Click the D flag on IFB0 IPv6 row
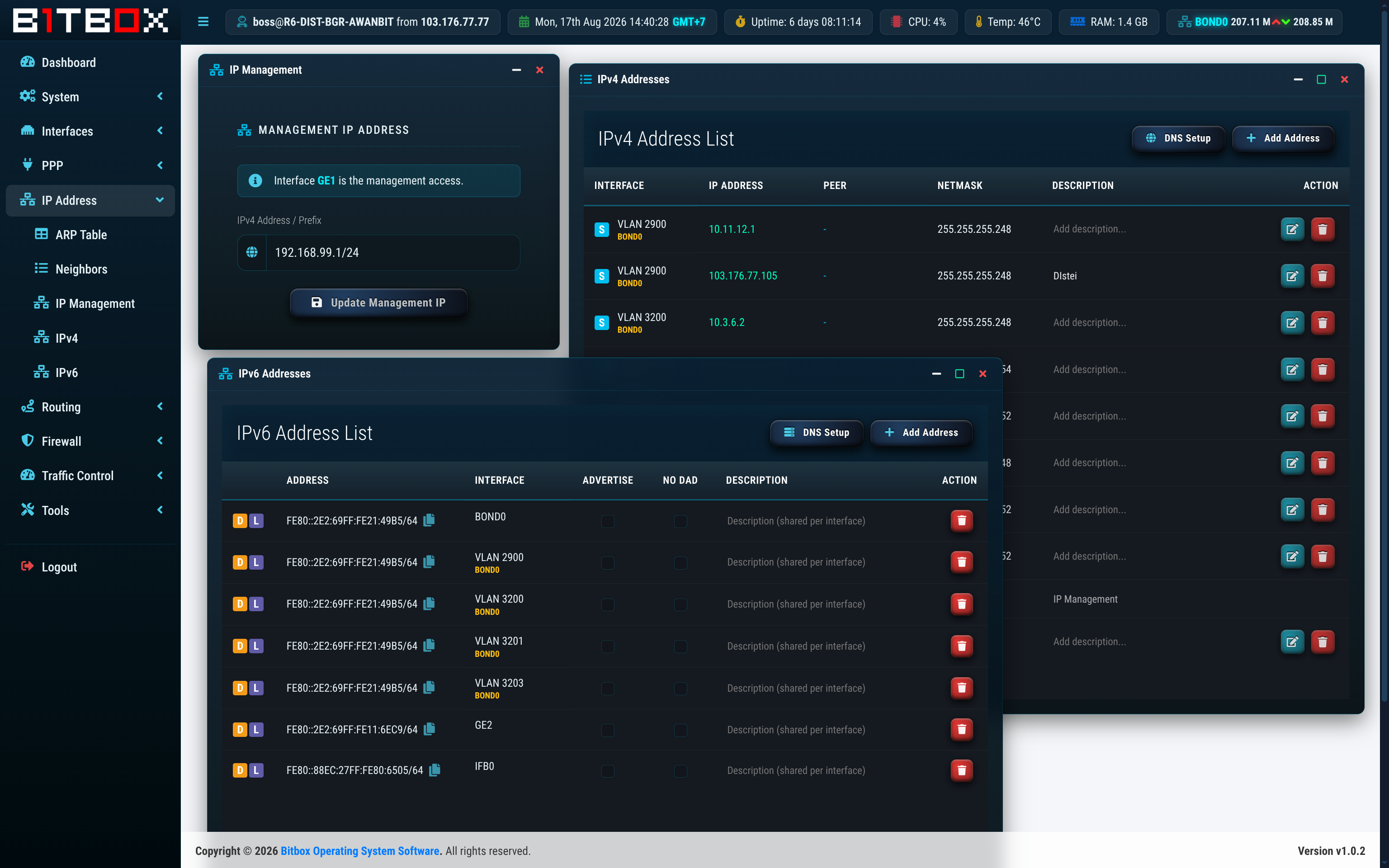The image size is (1389, 868). coord(240,770)
